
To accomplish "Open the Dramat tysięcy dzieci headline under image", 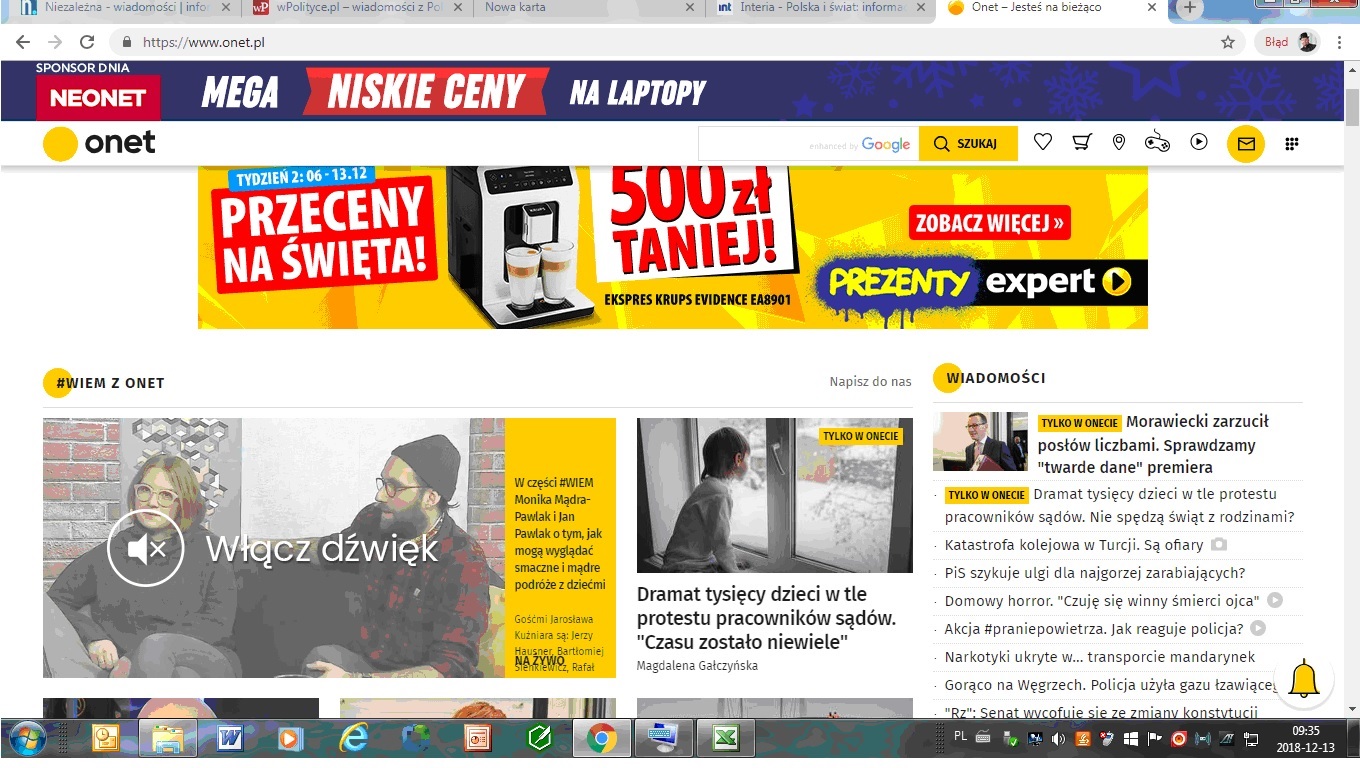I will point(767,618).
